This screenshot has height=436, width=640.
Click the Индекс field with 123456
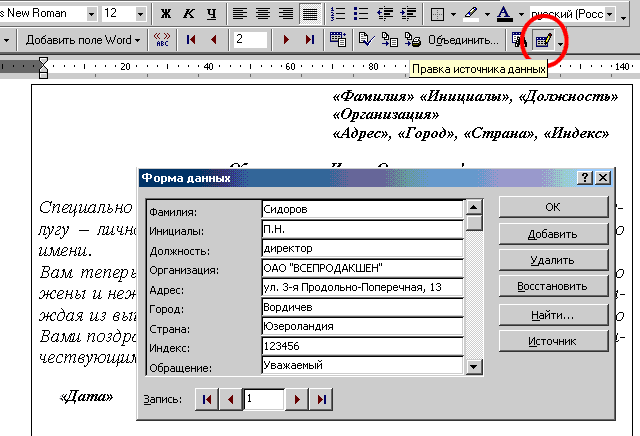pyautogui.click(x=362, y=346)
